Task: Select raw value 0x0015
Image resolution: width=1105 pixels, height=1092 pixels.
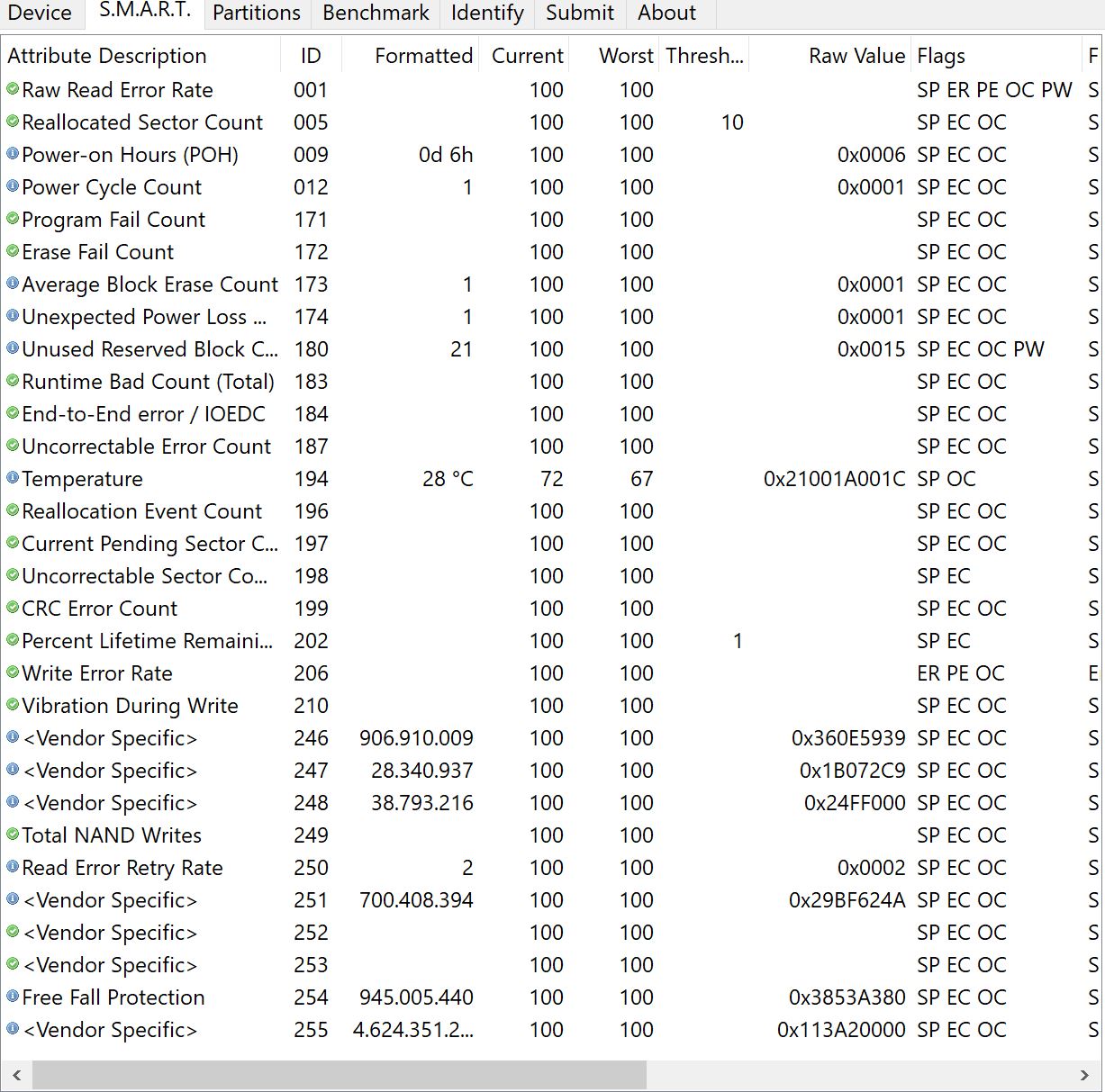Action: pyautogui.click(x=871, y=349)
